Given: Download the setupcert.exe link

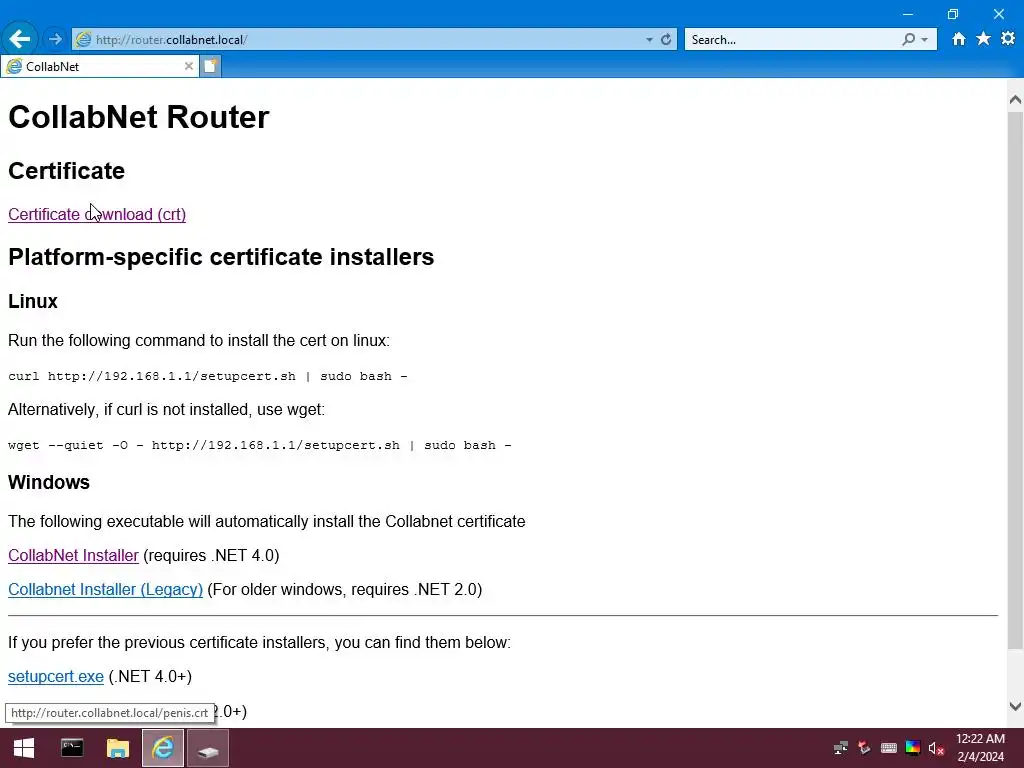Looking at the screenshot, I should 56,676.
